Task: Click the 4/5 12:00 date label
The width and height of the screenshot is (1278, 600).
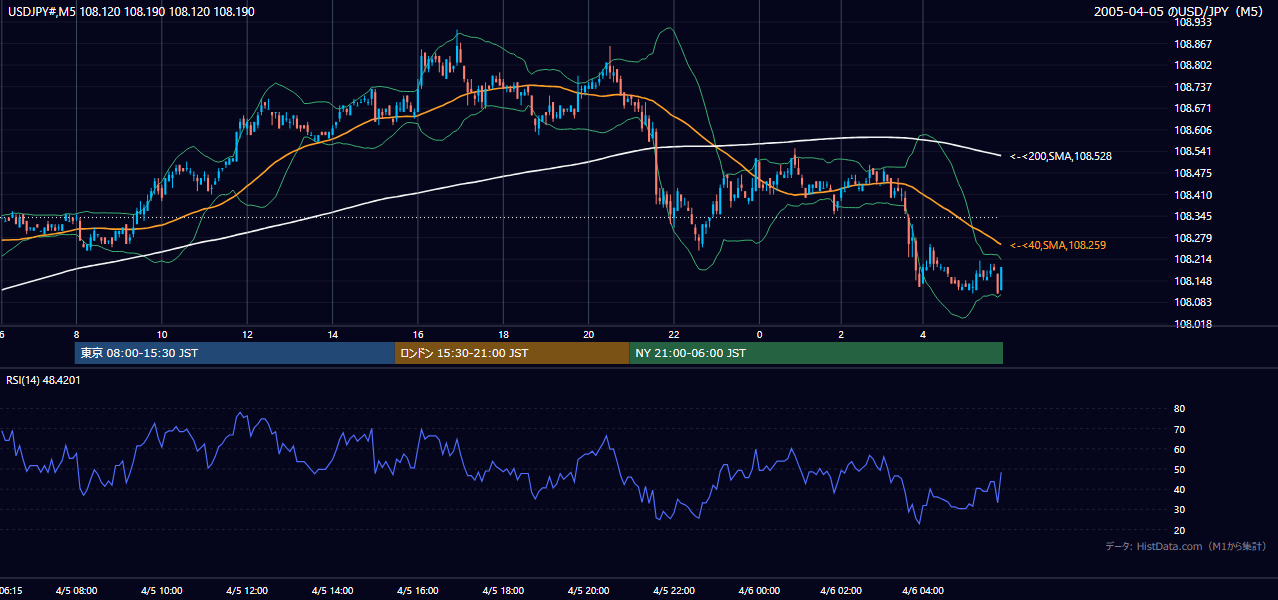Action: (247, 591)
